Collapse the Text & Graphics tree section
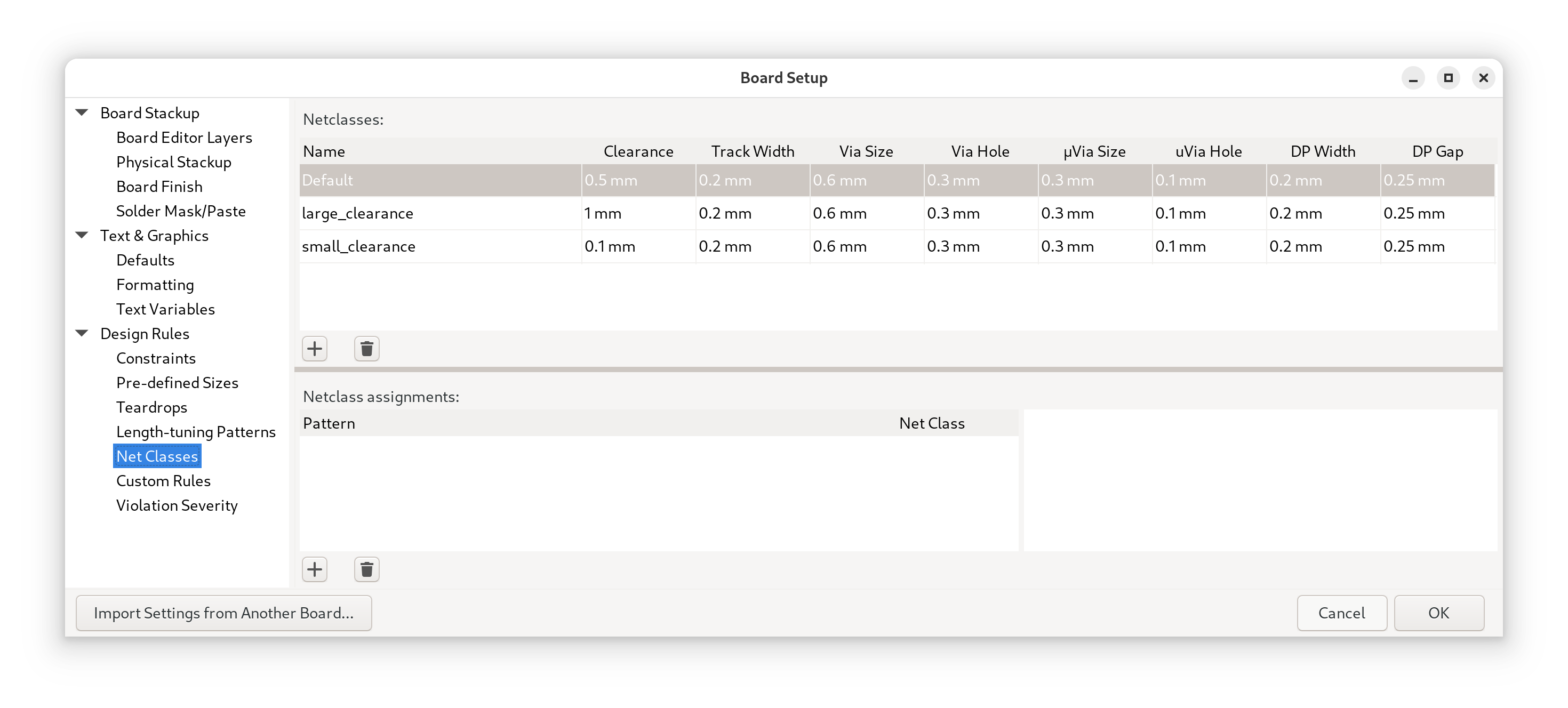Viewport: 1568px width, 708px height. [82, 235]
